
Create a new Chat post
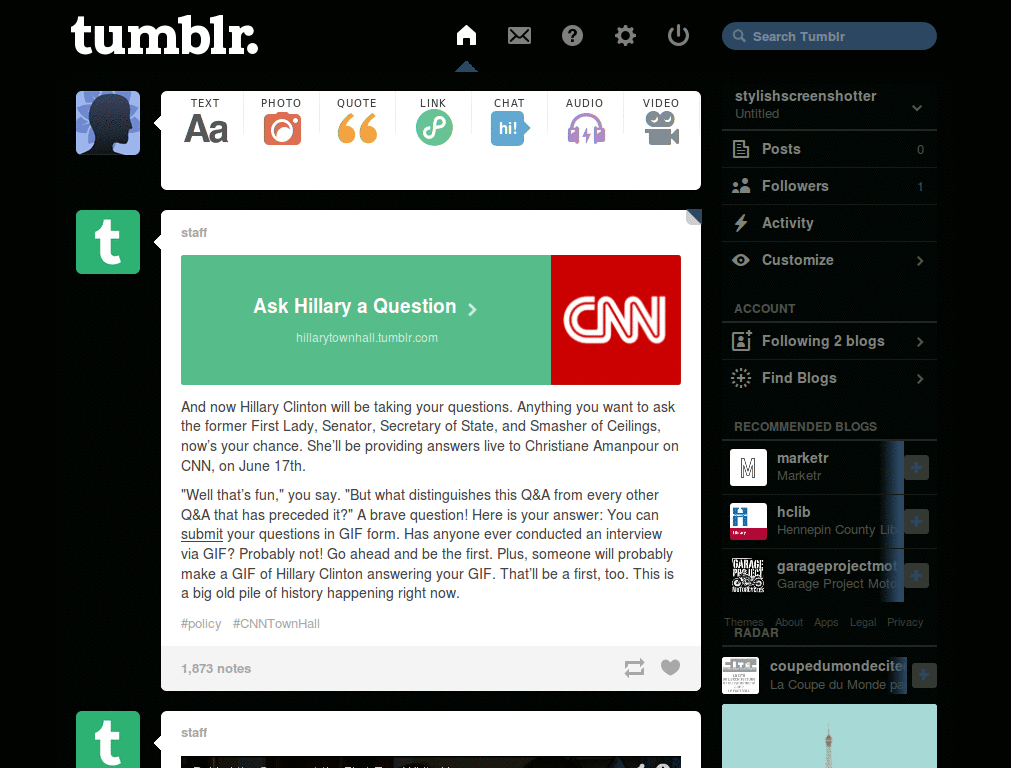pyautogui.click(x=509, y=121)
